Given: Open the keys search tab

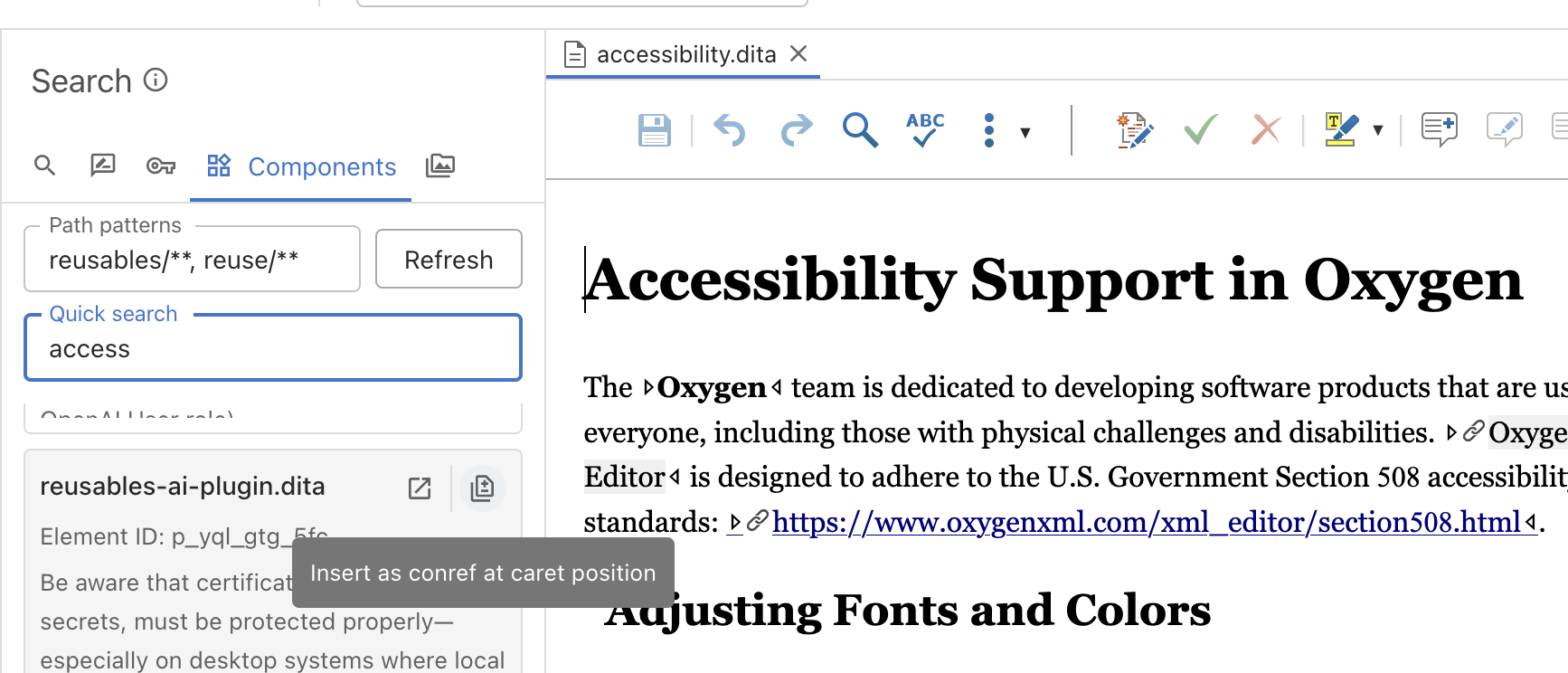Looking at the screenshot, I should click(161, 166).
